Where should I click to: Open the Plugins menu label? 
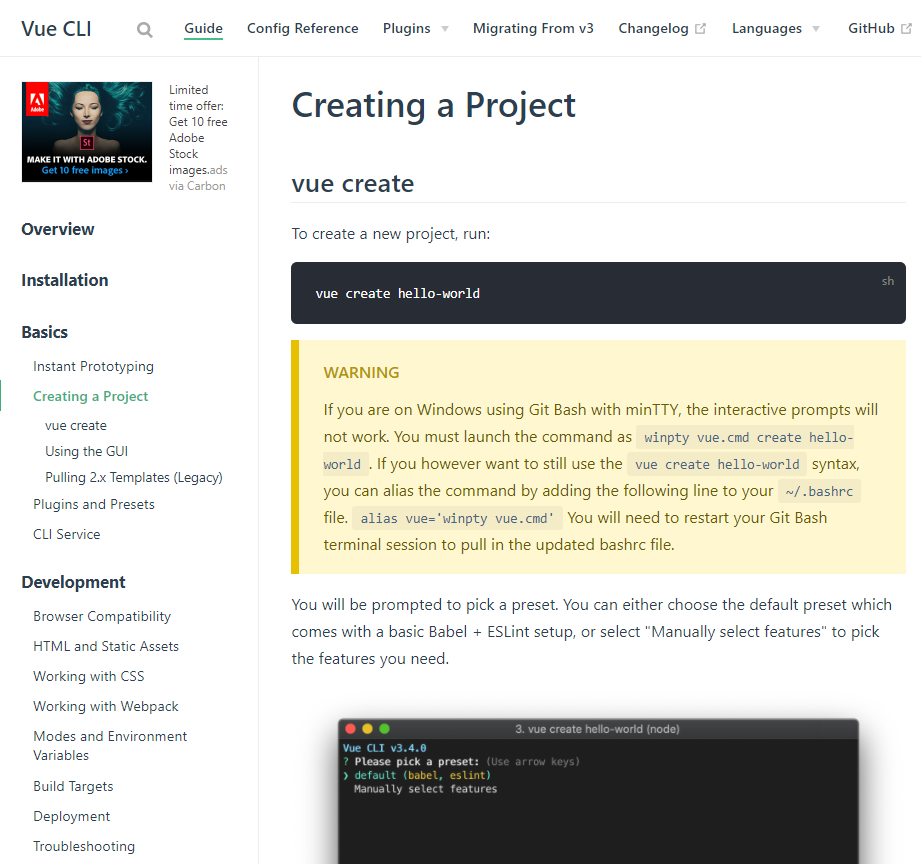coord(406,28)
